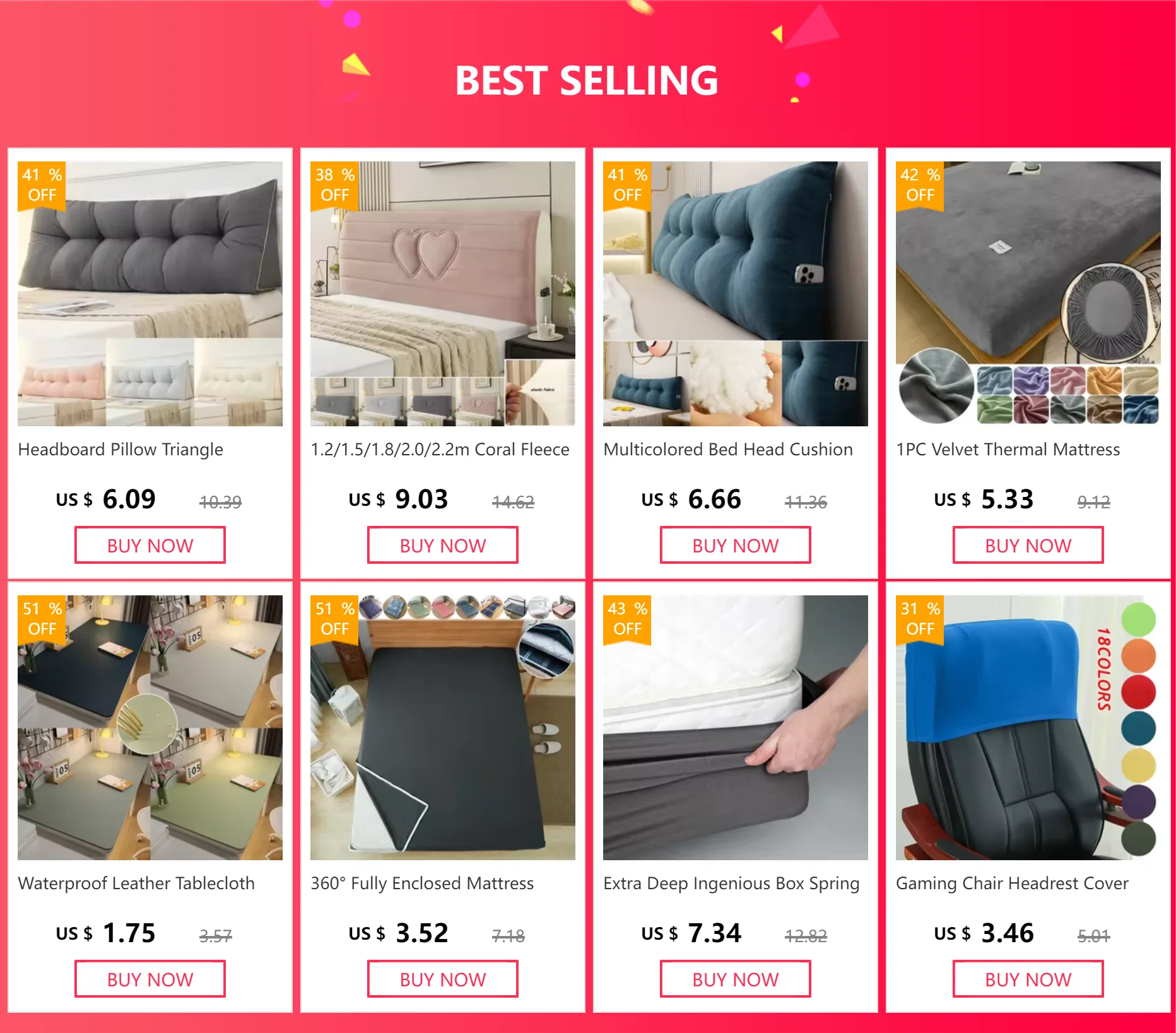Screen dimensions: 1176x1033
Task: Open the blue bed head cushion image
Action: pyautogui.click(x=736, y=294)
